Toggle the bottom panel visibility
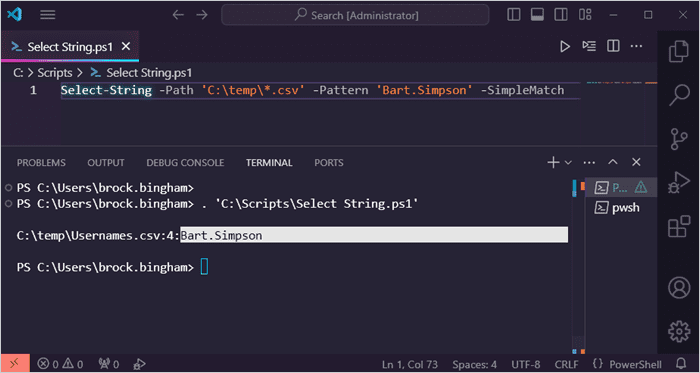Viewport: 700px width, 373px height. coord(537,15)
